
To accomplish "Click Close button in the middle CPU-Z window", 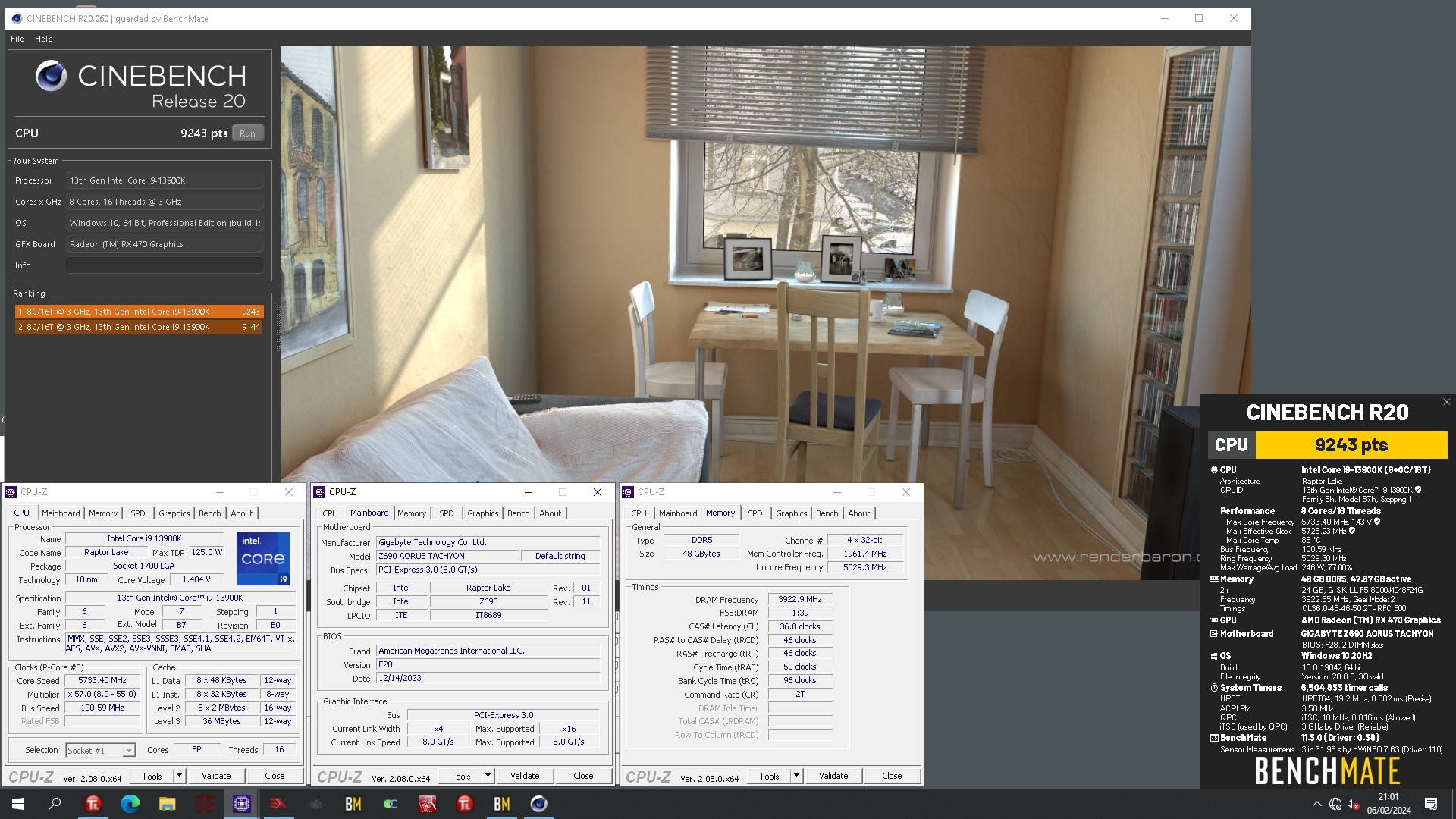I will point(583,776).
